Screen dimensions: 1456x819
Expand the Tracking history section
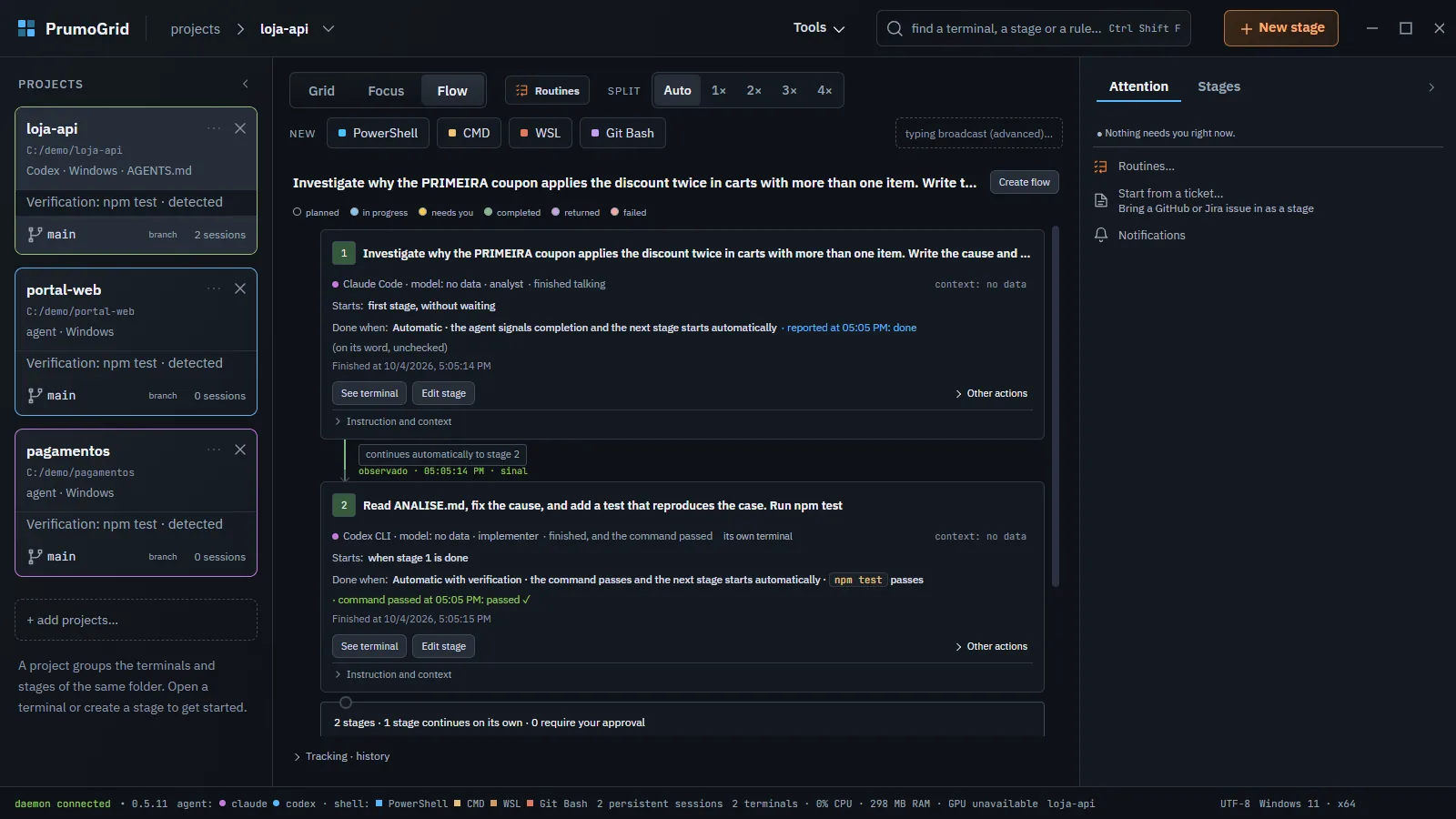click(x=341, y=756)
